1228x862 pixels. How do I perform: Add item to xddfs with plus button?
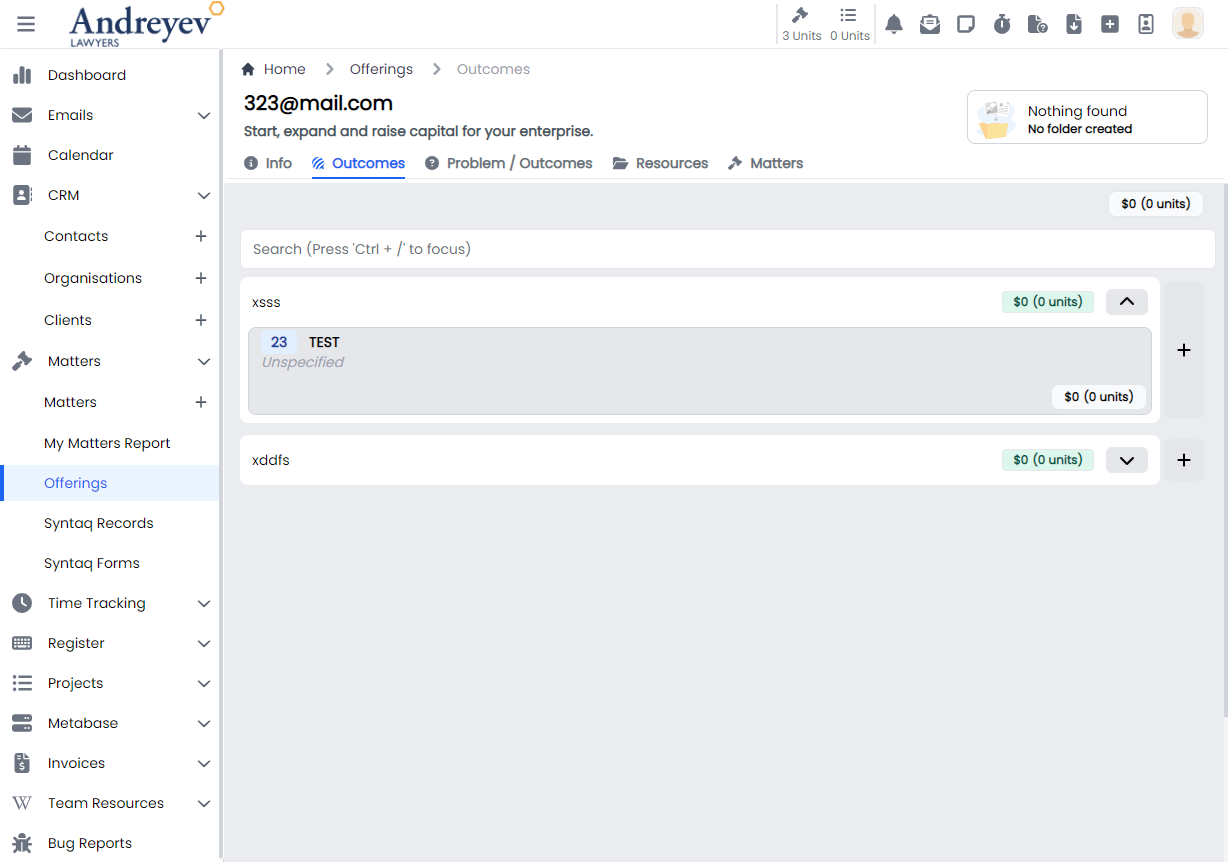pyautogui.click(x=1184, y=460)
